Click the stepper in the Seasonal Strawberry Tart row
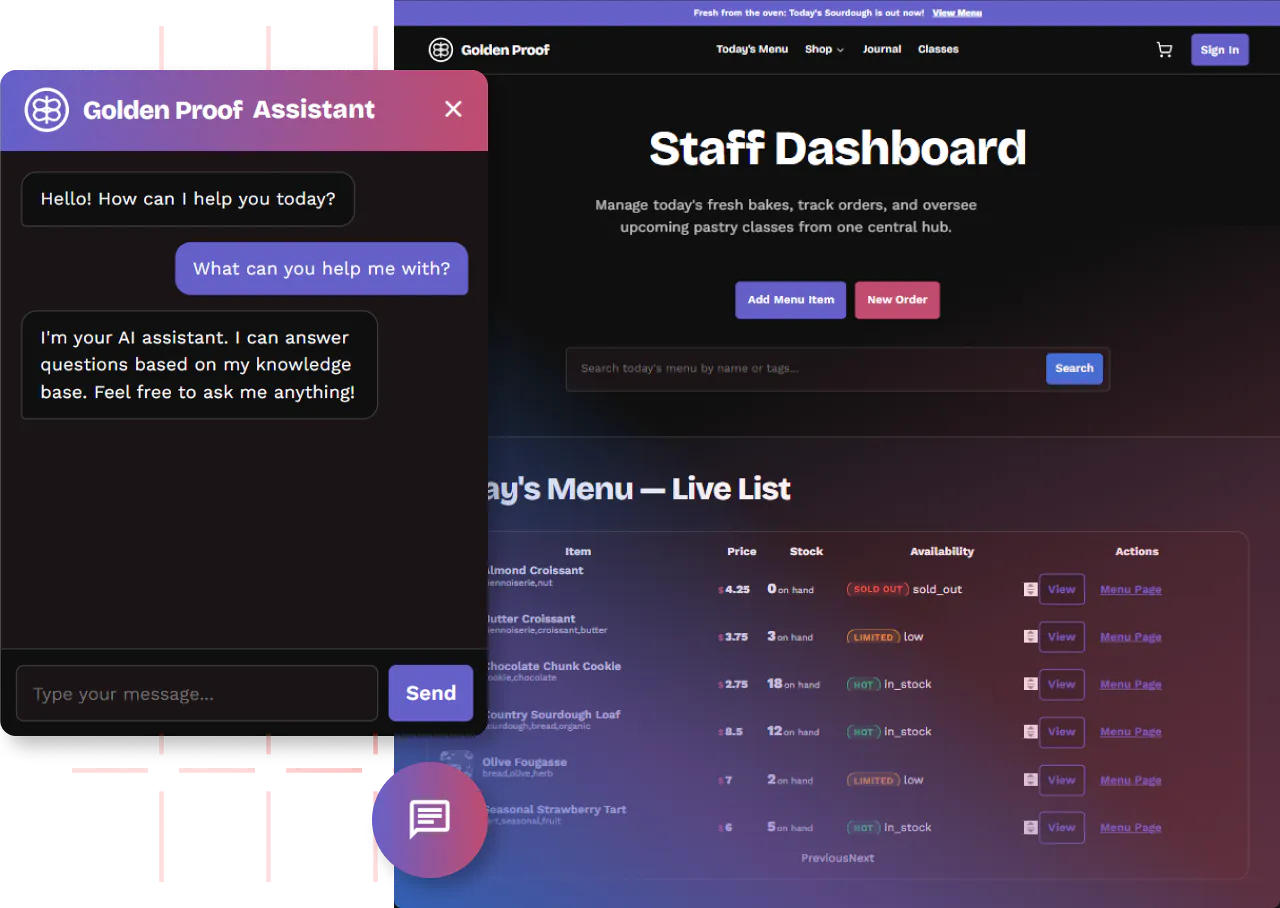Viewport: 1280px width, 908px height. click(1030, 827)
